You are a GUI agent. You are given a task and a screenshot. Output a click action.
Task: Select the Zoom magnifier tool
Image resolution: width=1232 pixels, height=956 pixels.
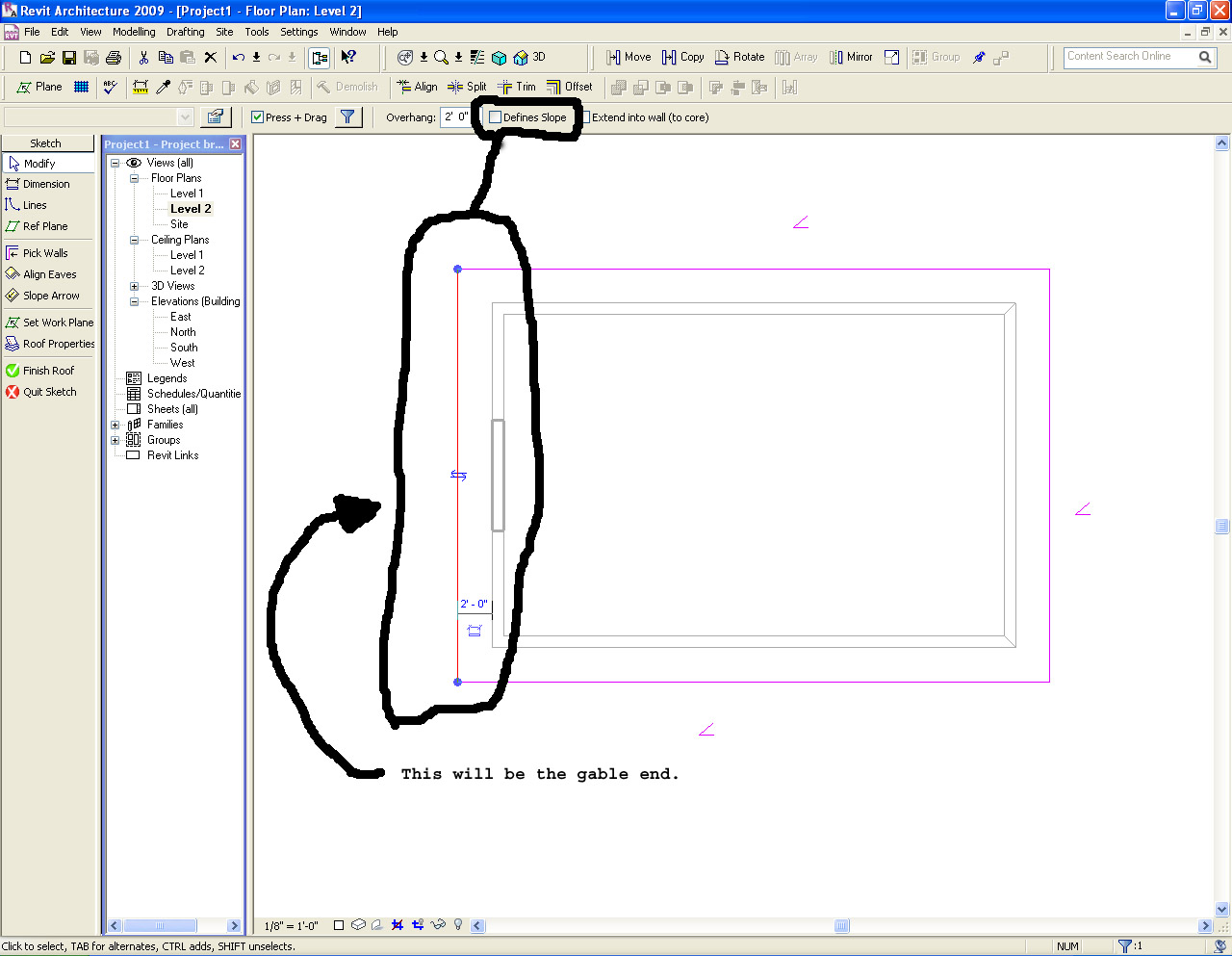pyautogui.click(x=441, y=58)
